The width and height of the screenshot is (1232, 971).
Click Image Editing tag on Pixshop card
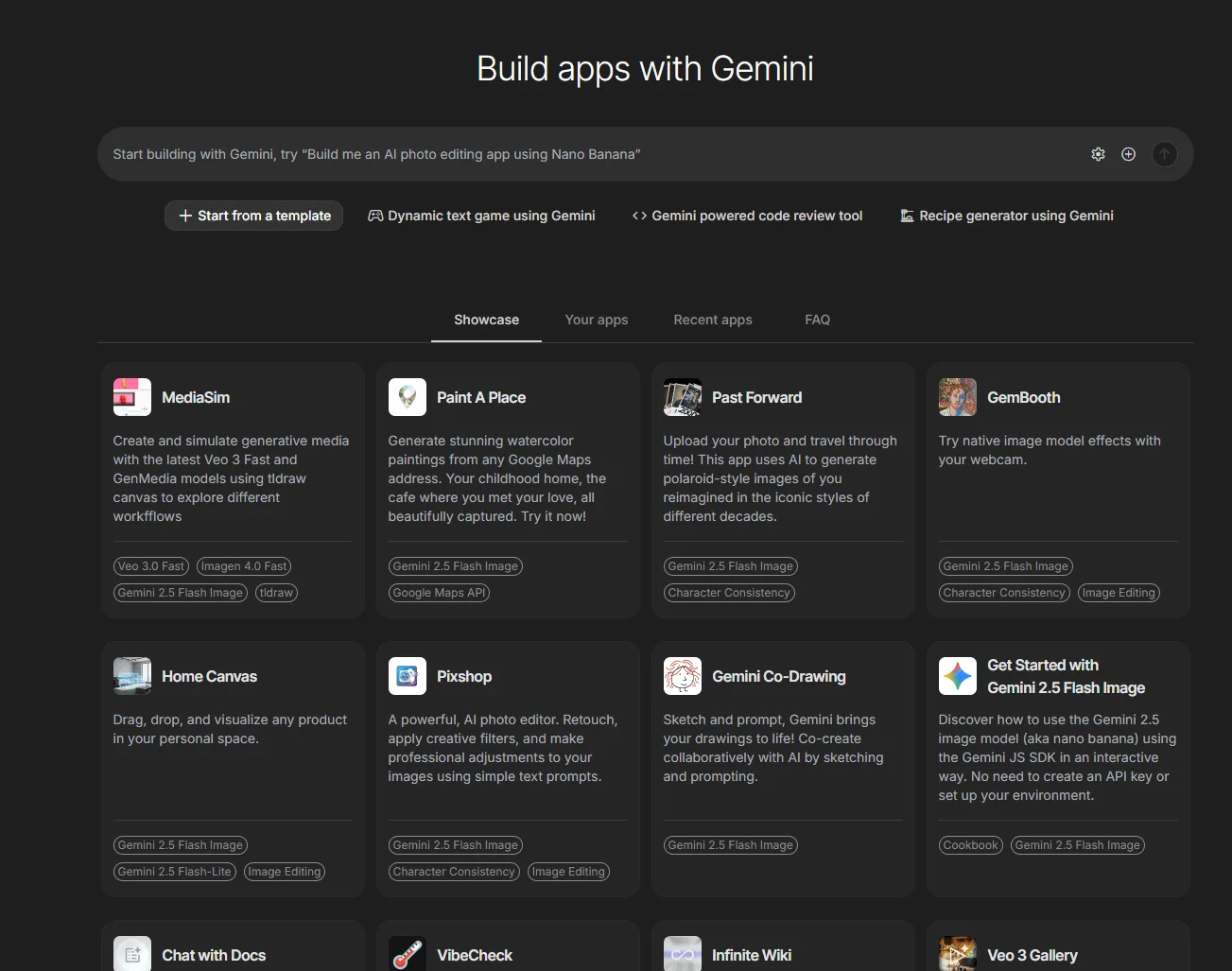pos(568,872)
